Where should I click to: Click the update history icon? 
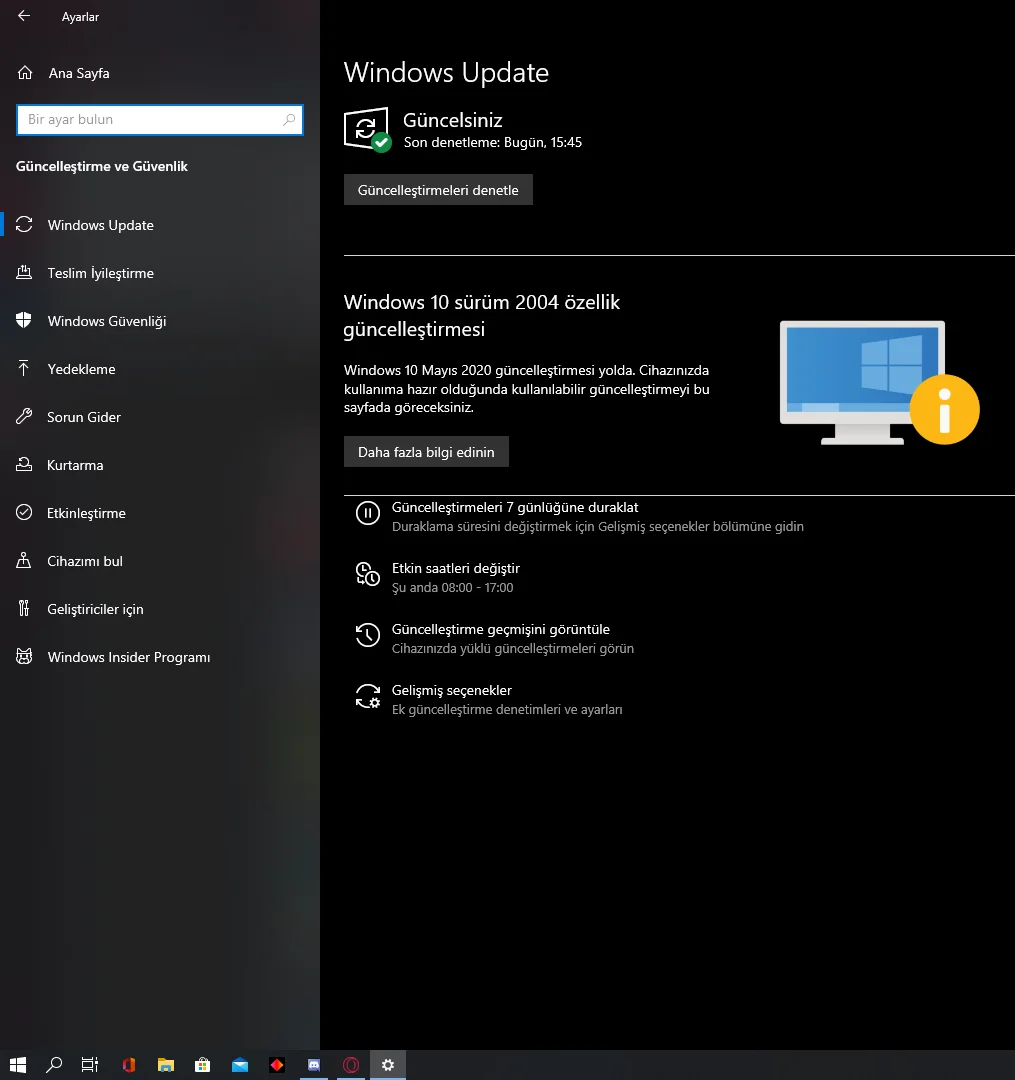pyautogui.click(x=368, y=635)
